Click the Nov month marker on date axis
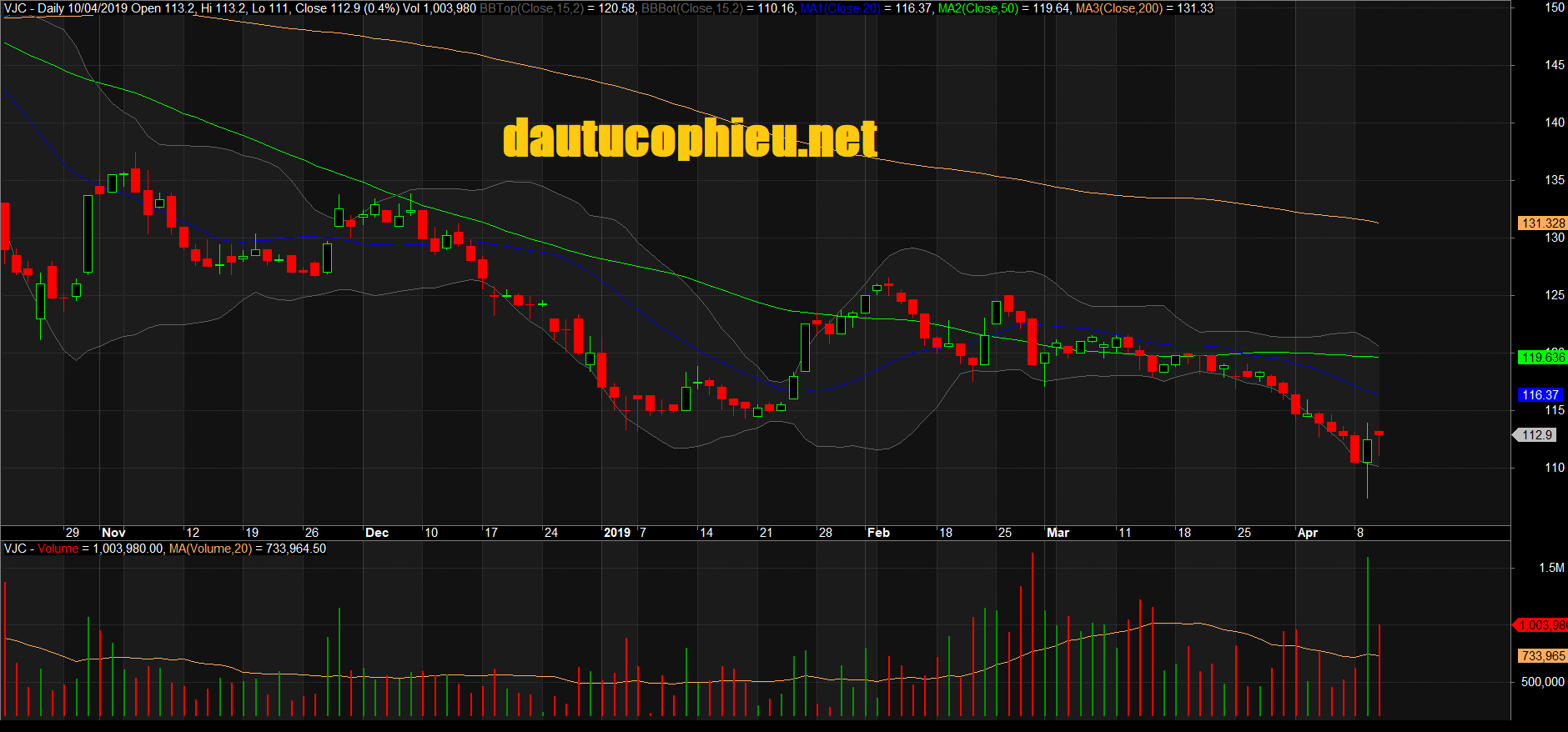This screenshot has height=732, width=1568. [113, 533]
